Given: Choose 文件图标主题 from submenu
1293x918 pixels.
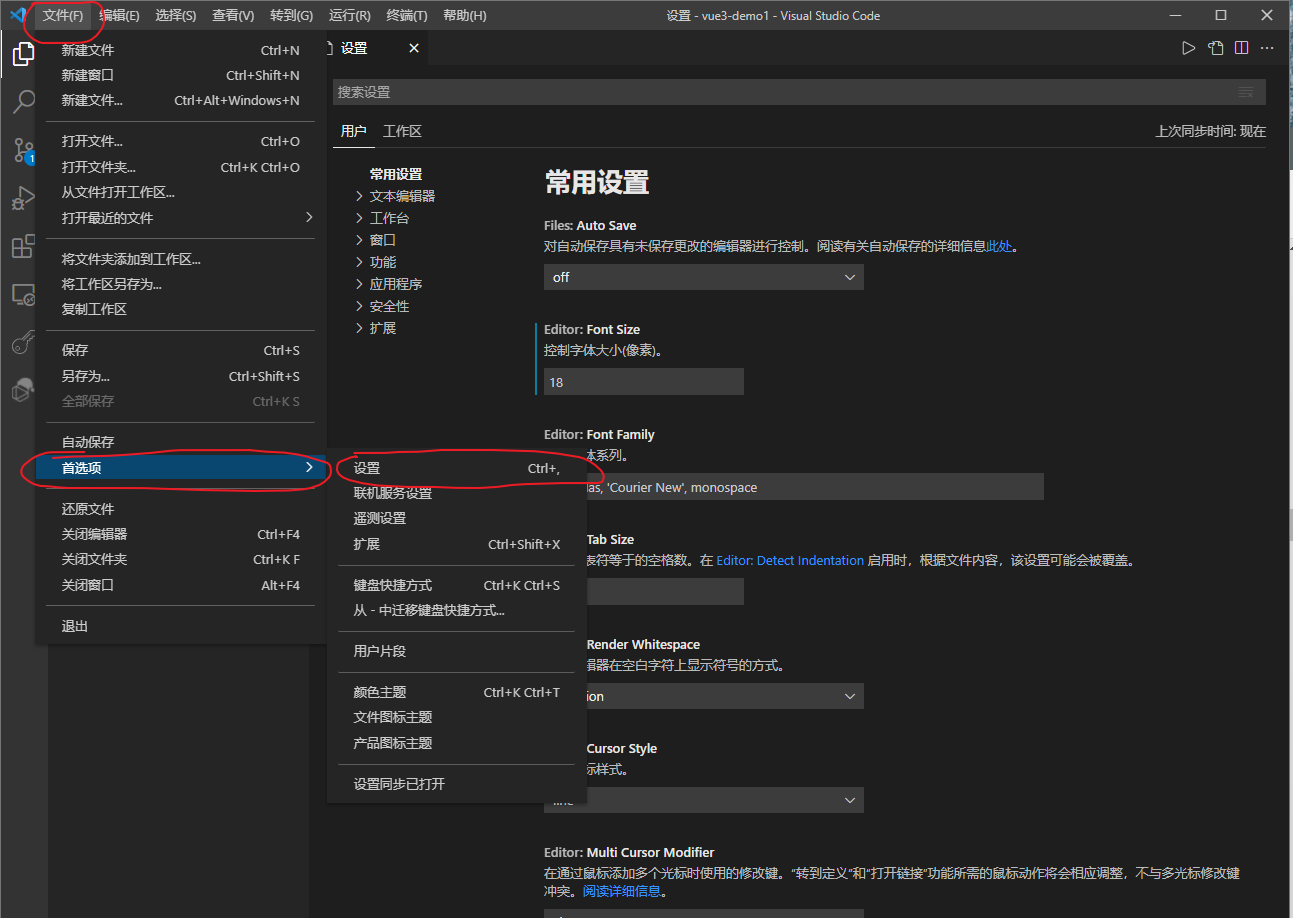Looking at the screenshot, I should click(x=457, y=717).
